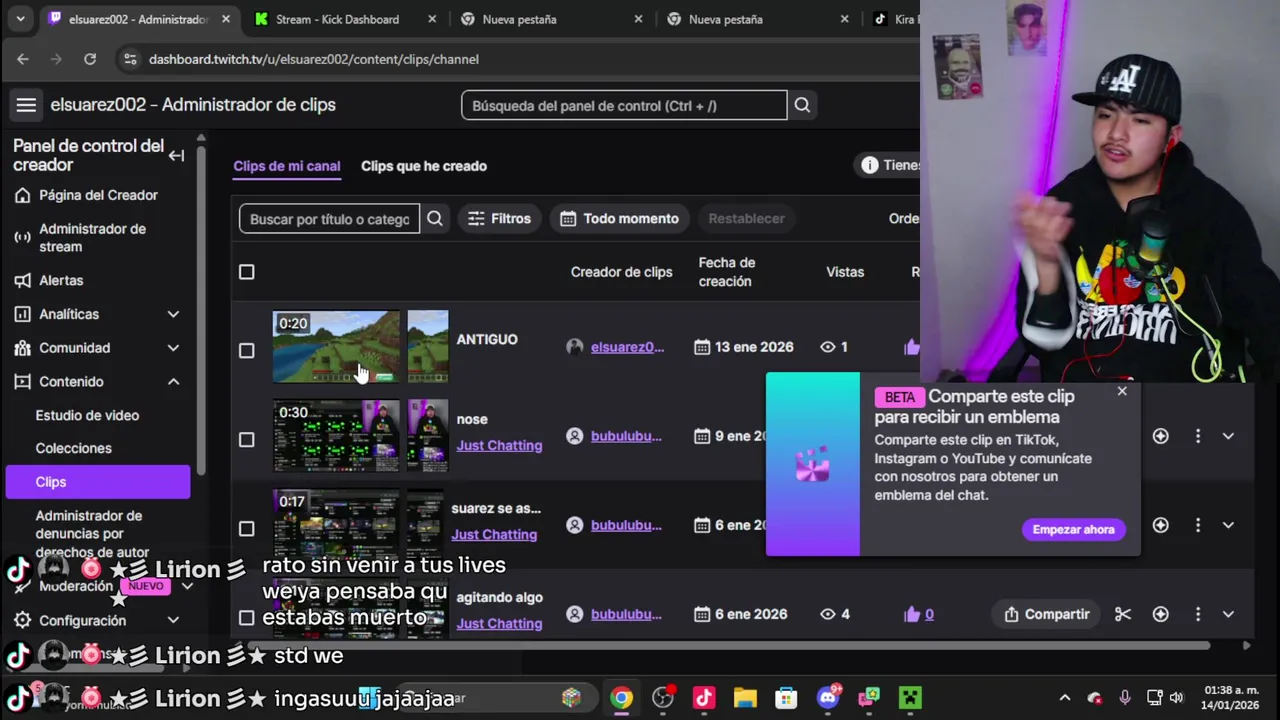Image resolution: width=1280 pixels, height=720 pixels.
Task: Show hidden system tray icons chevron
Action: (1064, 698)
